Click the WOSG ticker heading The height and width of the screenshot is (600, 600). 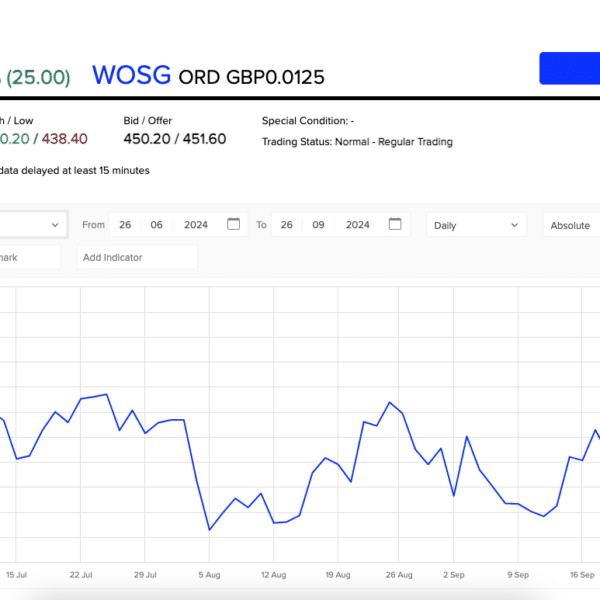[131, 76]
